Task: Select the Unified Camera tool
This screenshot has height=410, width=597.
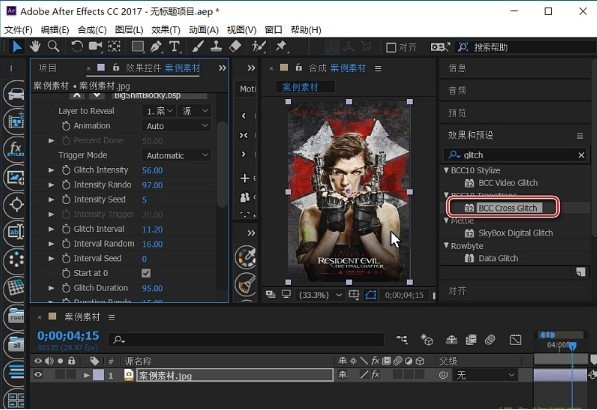Action: (95, 46)
